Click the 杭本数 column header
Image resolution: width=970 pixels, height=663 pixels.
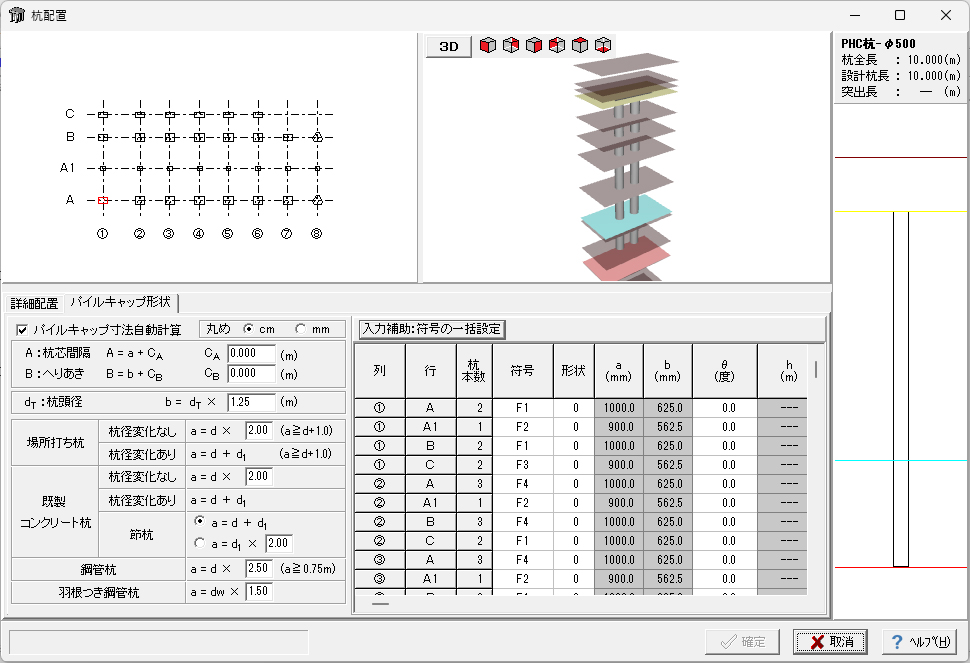click(x=474, y=370)
